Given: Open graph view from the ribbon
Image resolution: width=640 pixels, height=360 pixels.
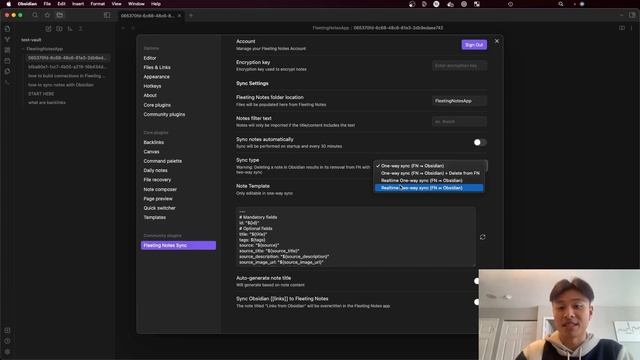Looking at the screenshot, I should click(7, 40).
